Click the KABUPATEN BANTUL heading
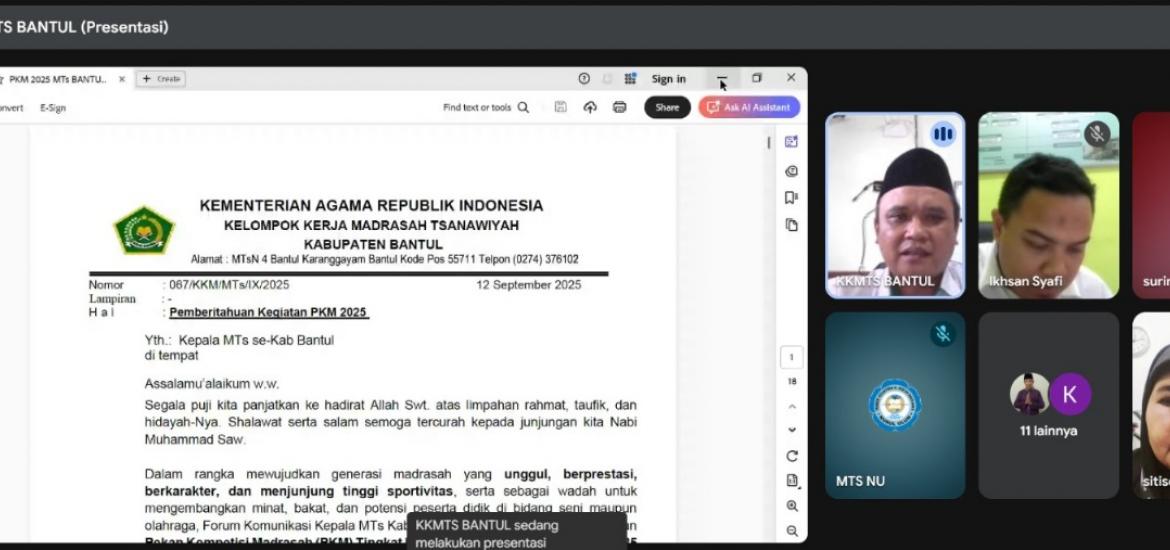This screenshot has height=550, width=1170. (373, 245)
